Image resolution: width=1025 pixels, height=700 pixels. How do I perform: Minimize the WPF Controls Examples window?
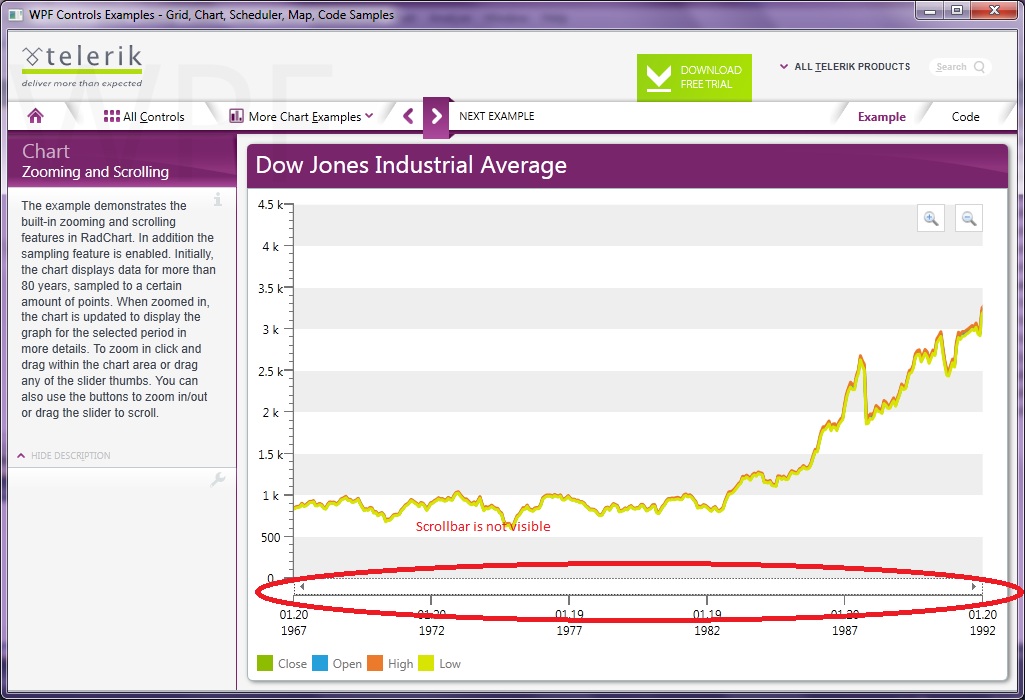point(930,10)
